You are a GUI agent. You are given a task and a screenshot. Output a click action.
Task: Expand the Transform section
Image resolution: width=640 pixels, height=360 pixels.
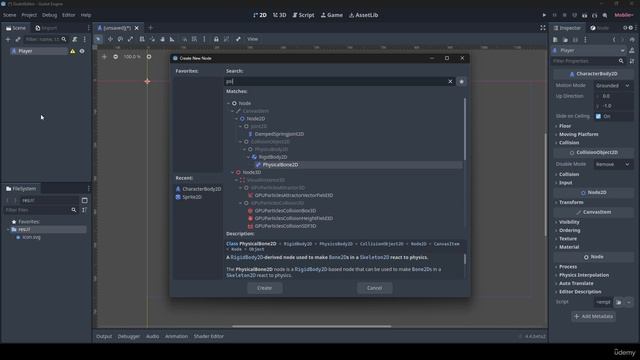coord(571,202)
